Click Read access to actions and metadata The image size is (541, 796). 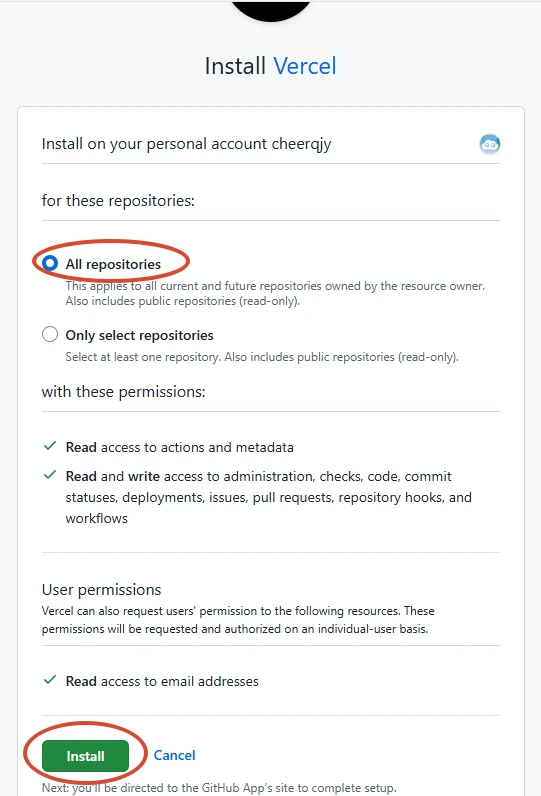pos(180,447)
